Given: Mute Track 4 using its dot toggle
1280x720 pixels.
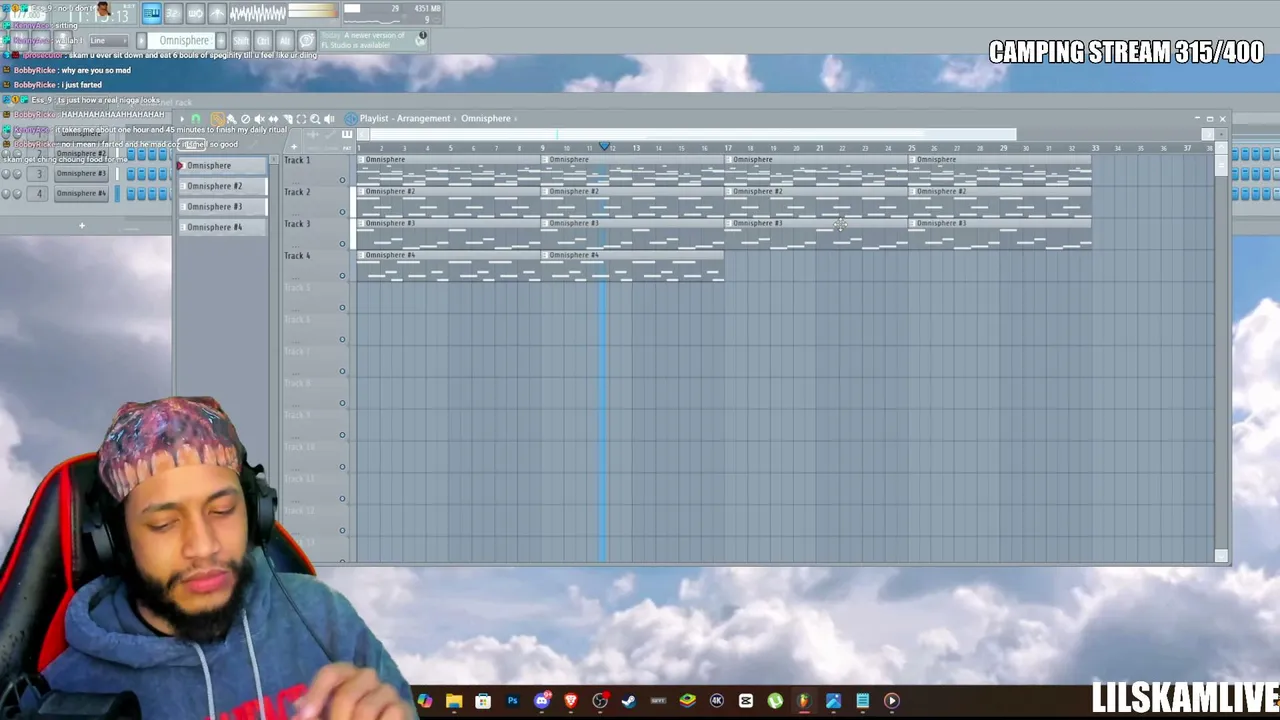Looking at the screenshot, I should click(x=342, y=276).
